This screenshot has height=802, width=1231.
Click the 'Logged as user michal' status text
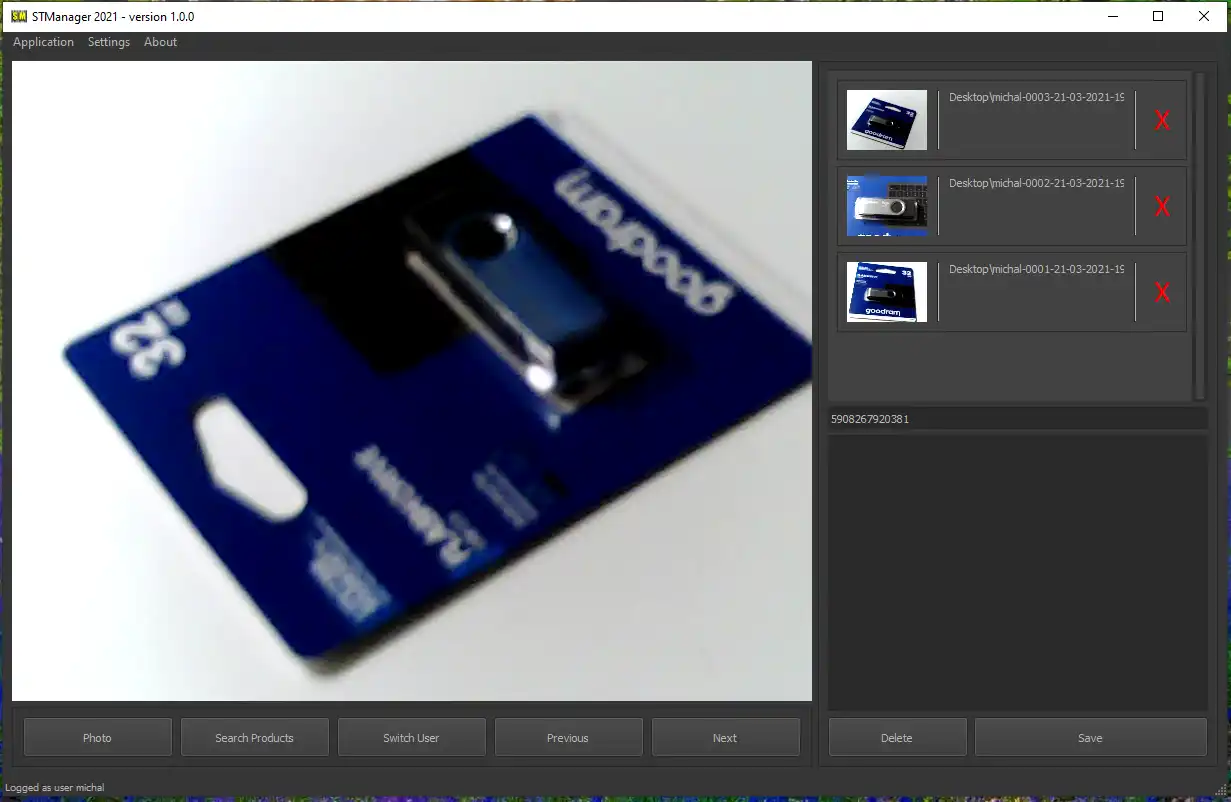(x=55, y=788)
